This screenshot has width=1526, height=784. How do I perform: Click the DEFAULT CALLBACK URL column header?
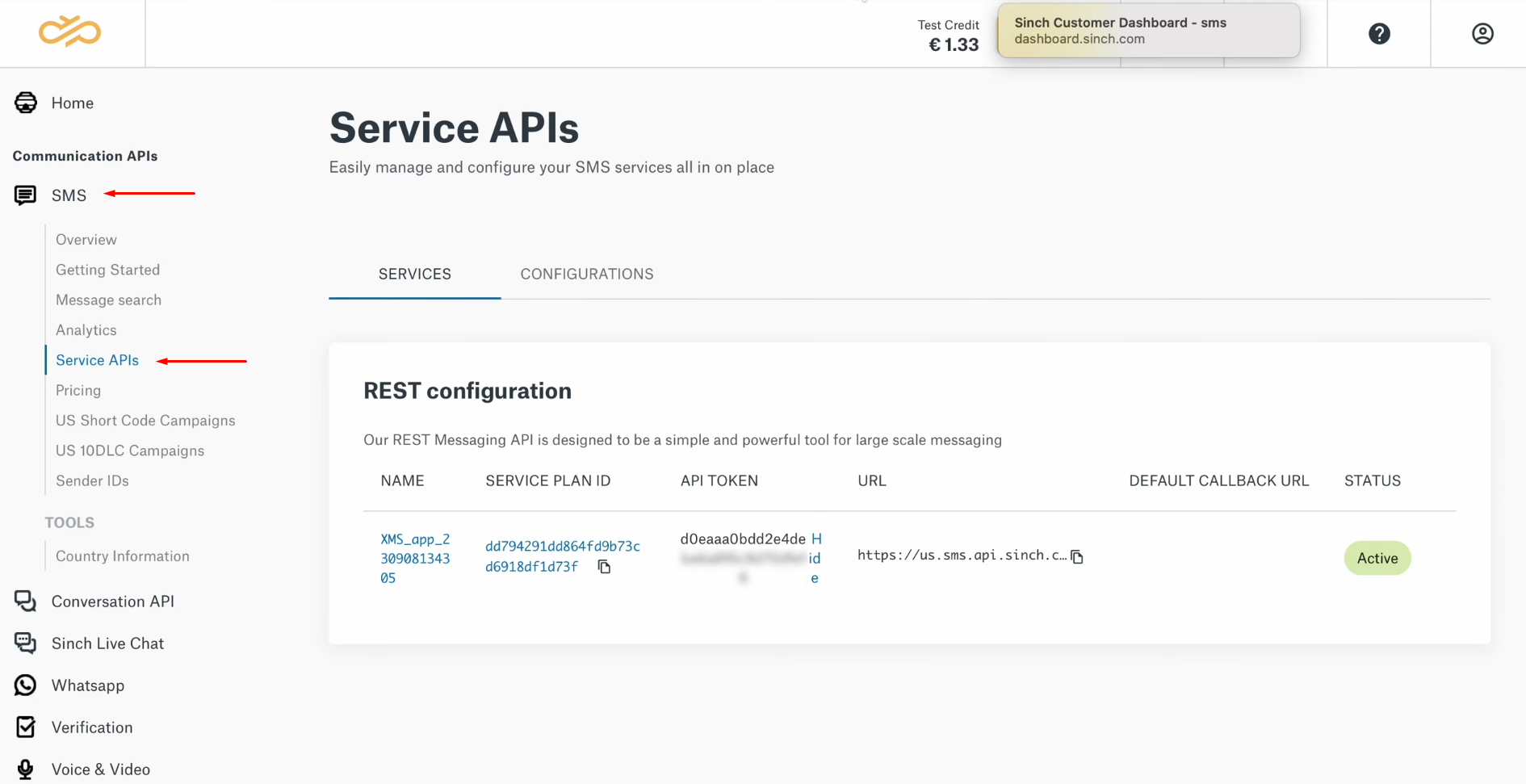tap(1218, 480)
